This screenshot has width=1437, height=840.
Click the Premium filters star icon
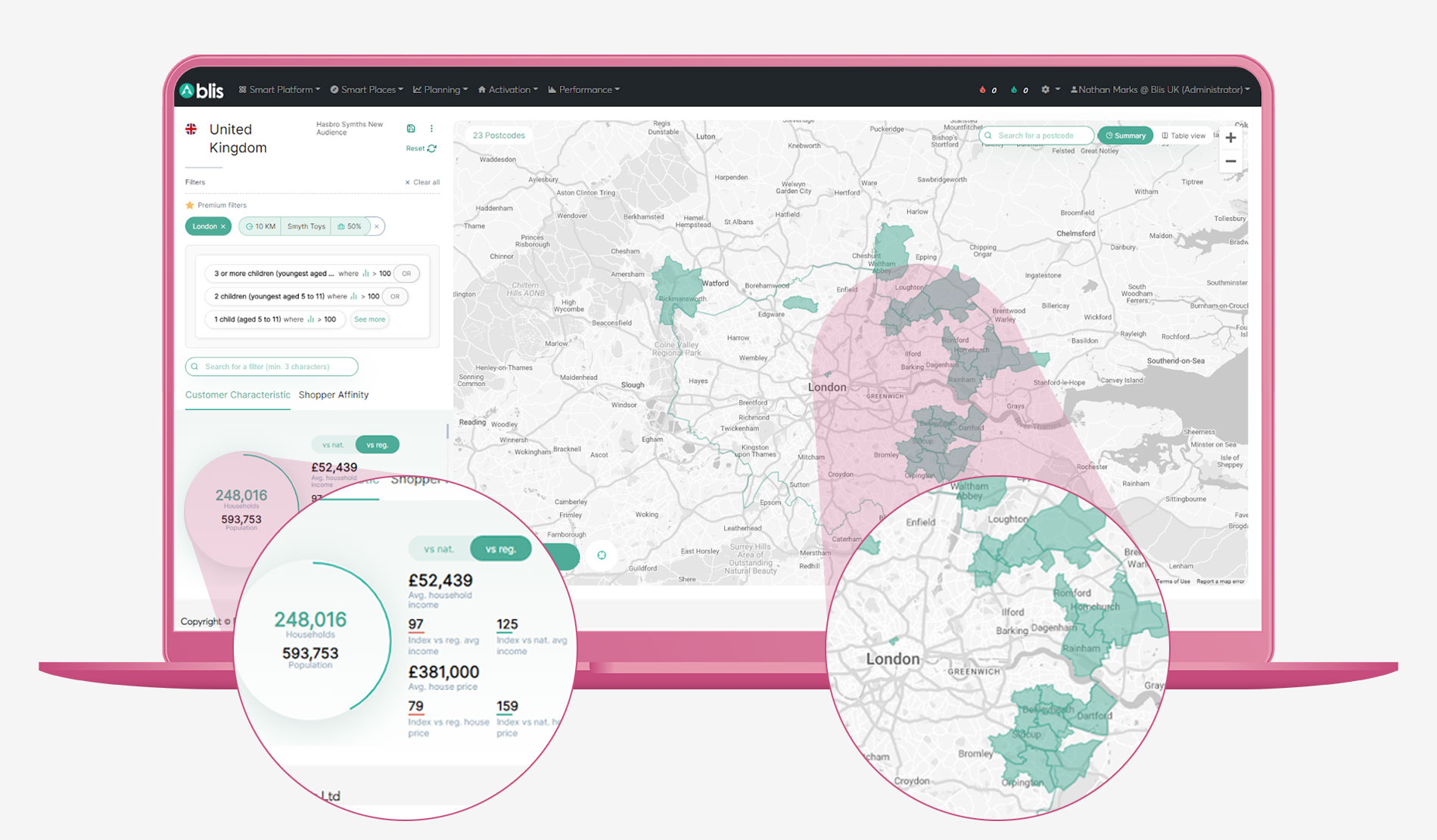click(x=190, y=205)
